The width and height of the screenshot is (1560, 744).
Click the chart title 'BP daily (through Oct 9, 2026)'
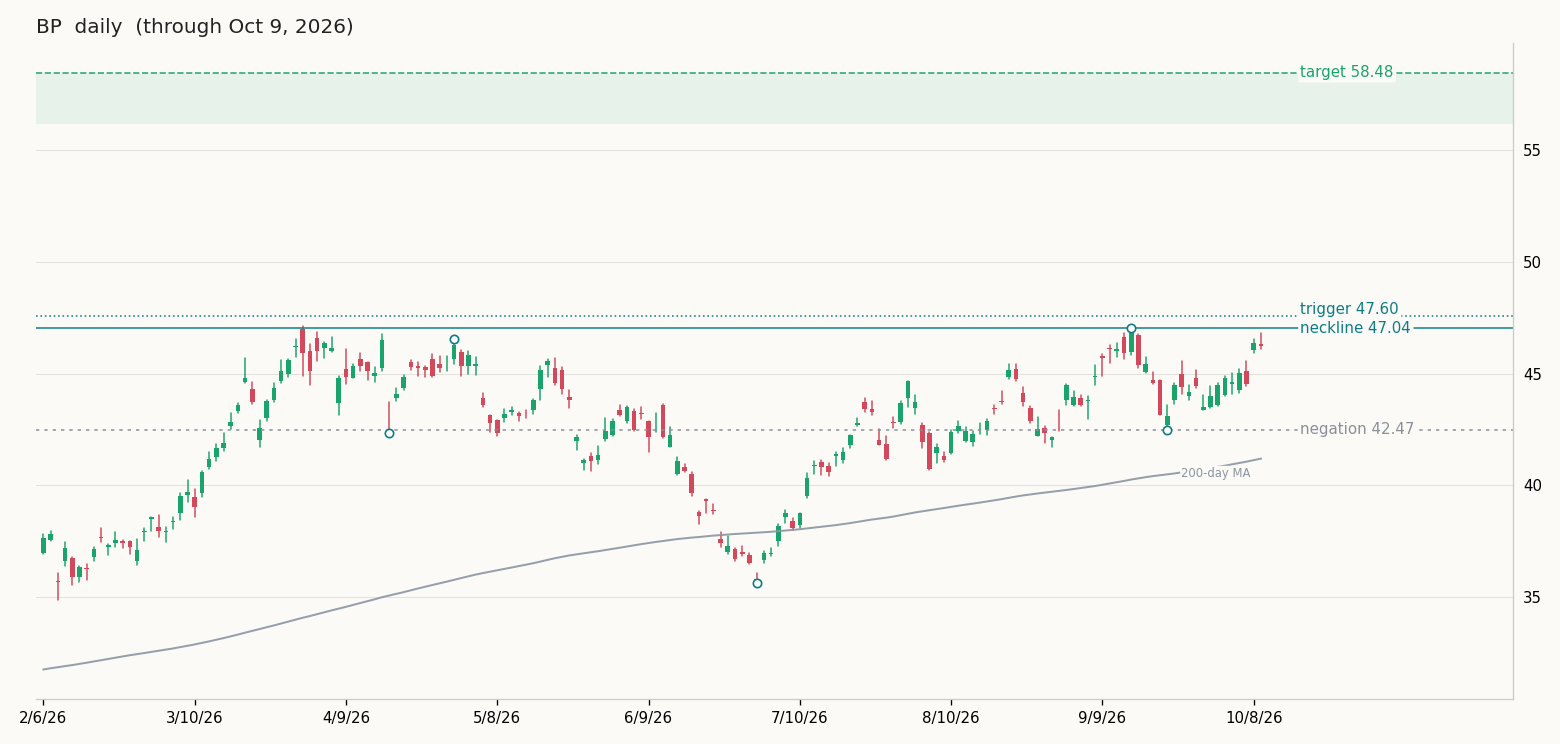tap(195, 27)
